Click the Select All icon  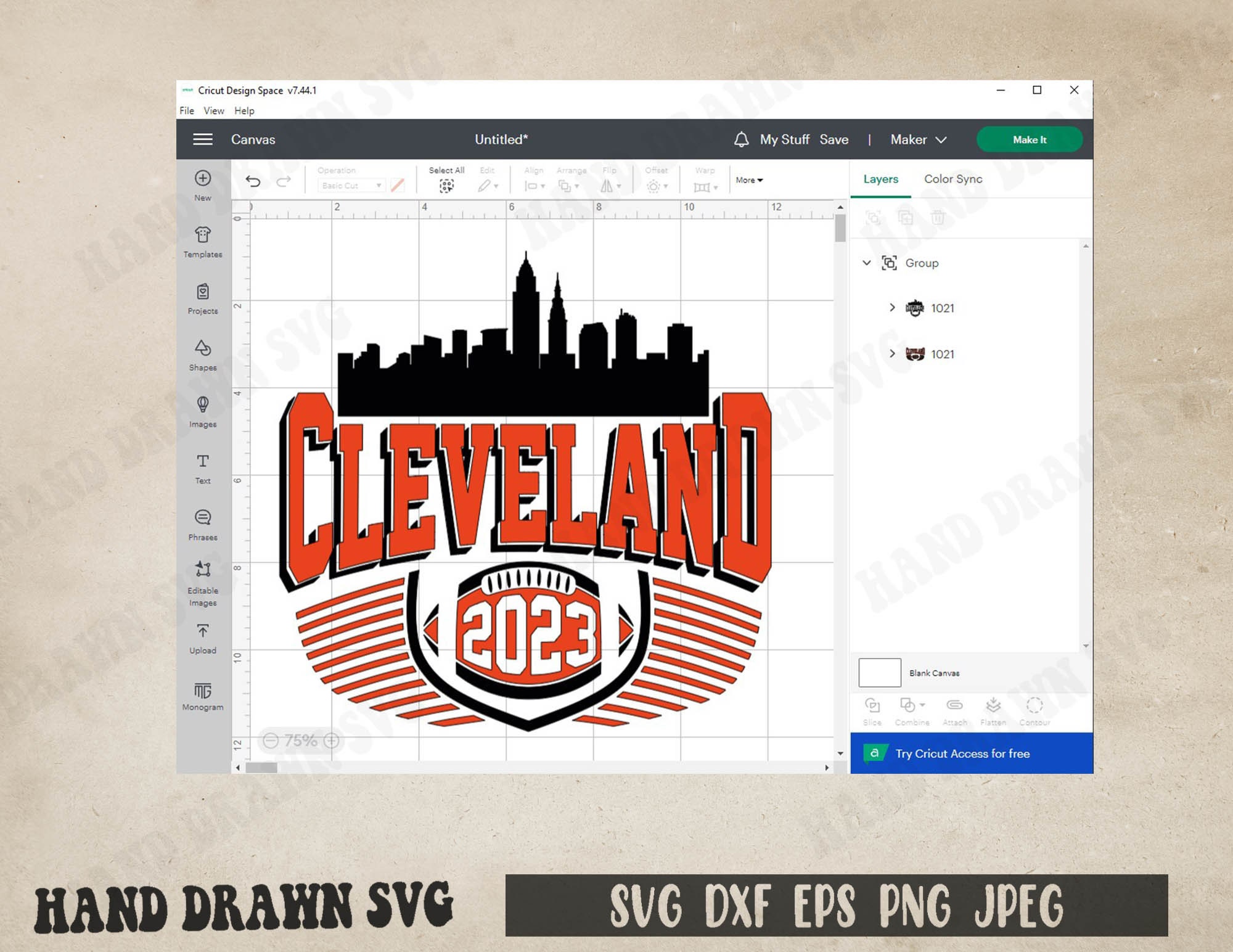[x=446, y=186]
